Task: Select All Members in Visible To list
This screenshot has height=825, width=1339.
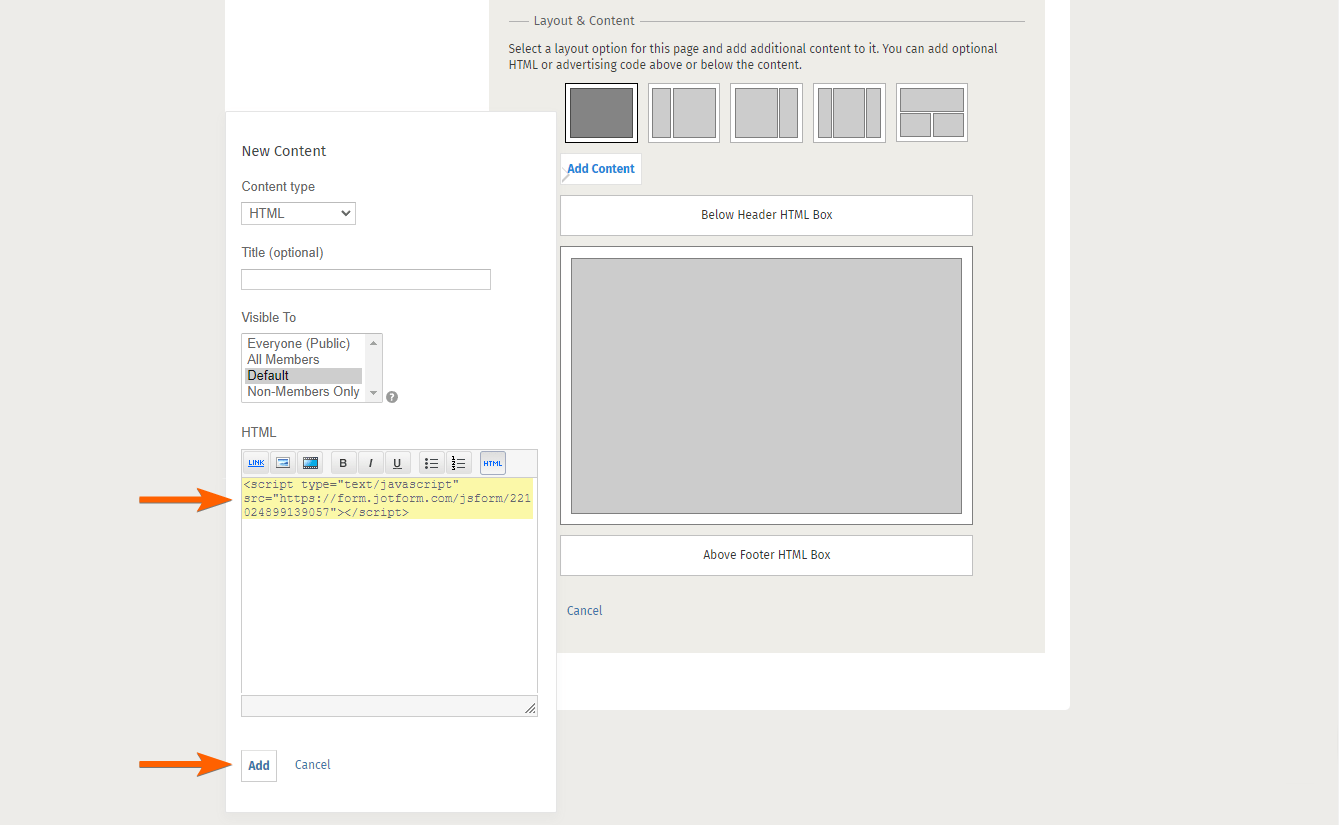Action: pyautogui.click(x=284, y=359)
